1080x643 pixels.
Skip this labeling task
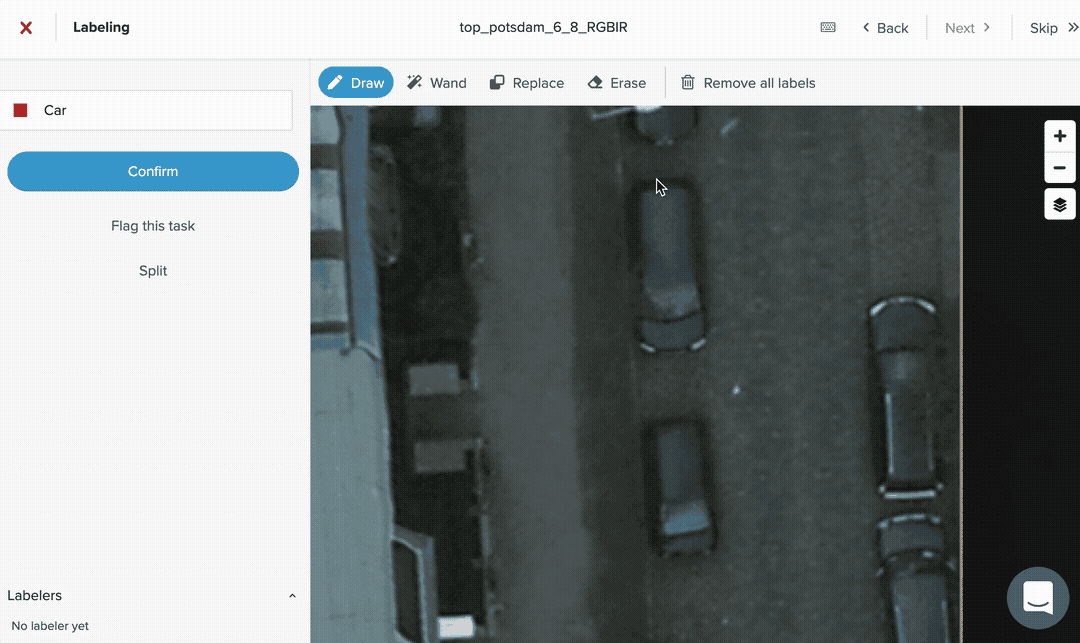tap(1053, 28)
